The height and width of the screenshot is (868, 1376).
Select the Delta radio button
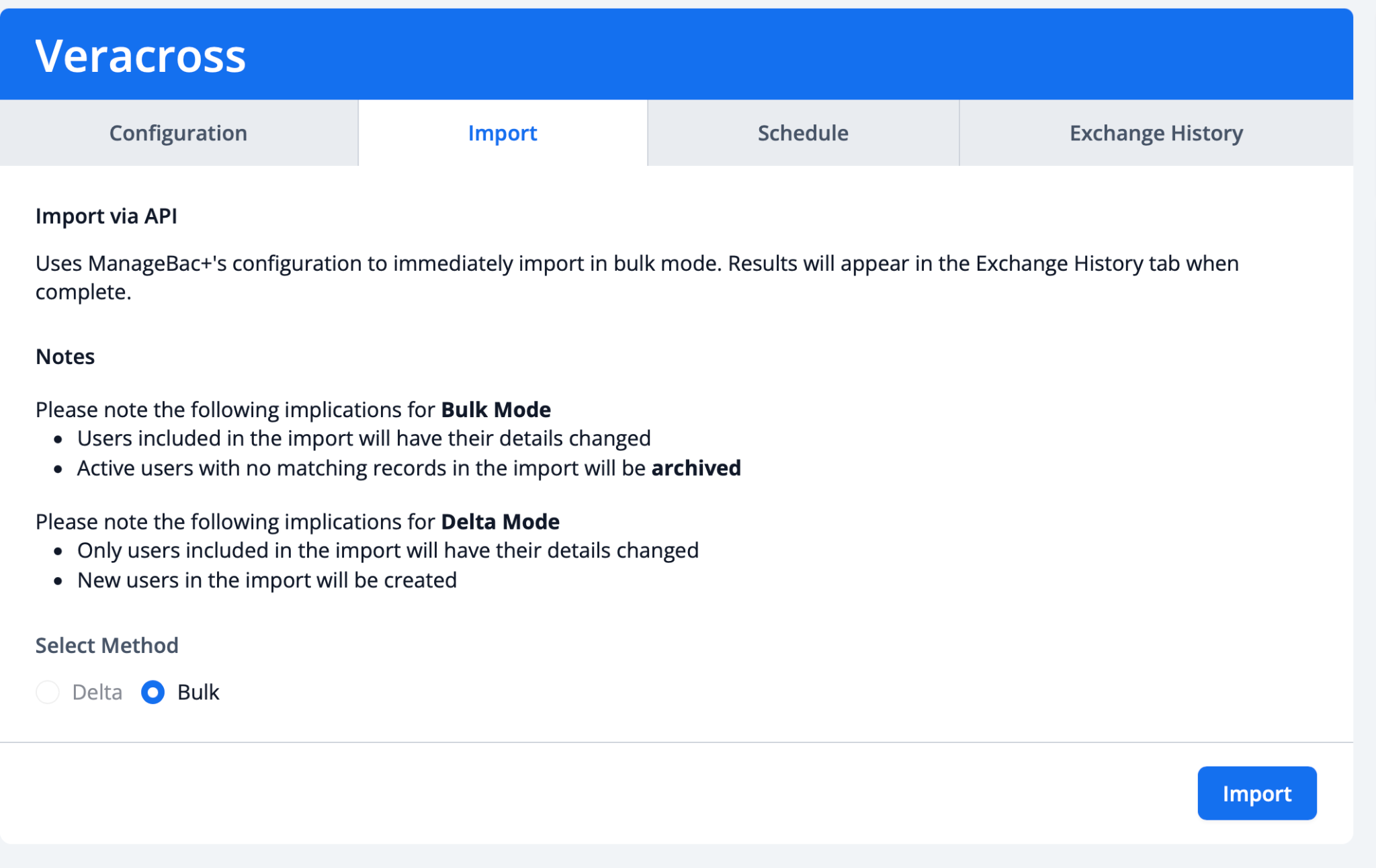[48, 692]
